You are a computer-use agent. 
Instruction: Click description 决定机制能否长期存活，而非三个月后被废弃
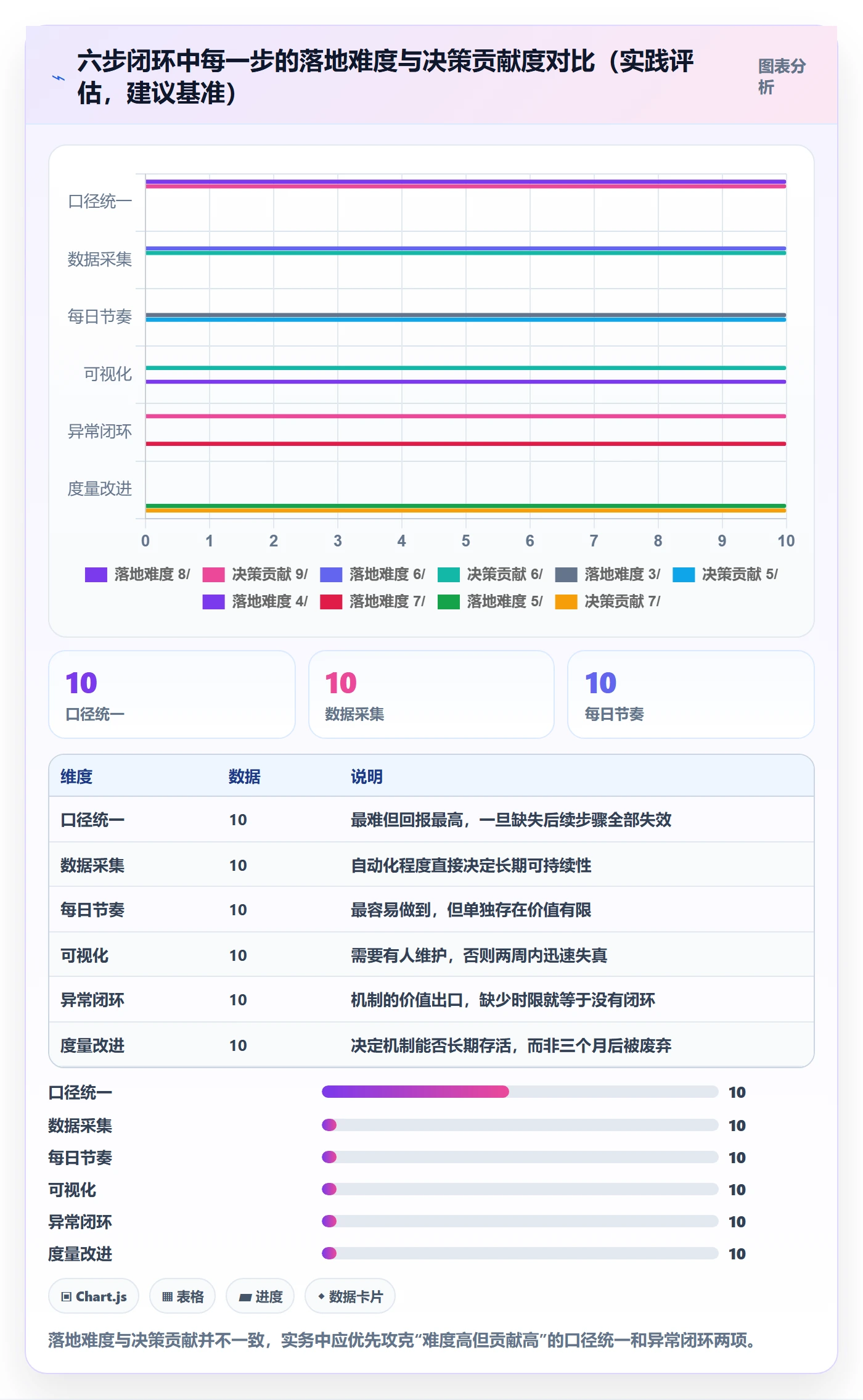click(511, 1045)
